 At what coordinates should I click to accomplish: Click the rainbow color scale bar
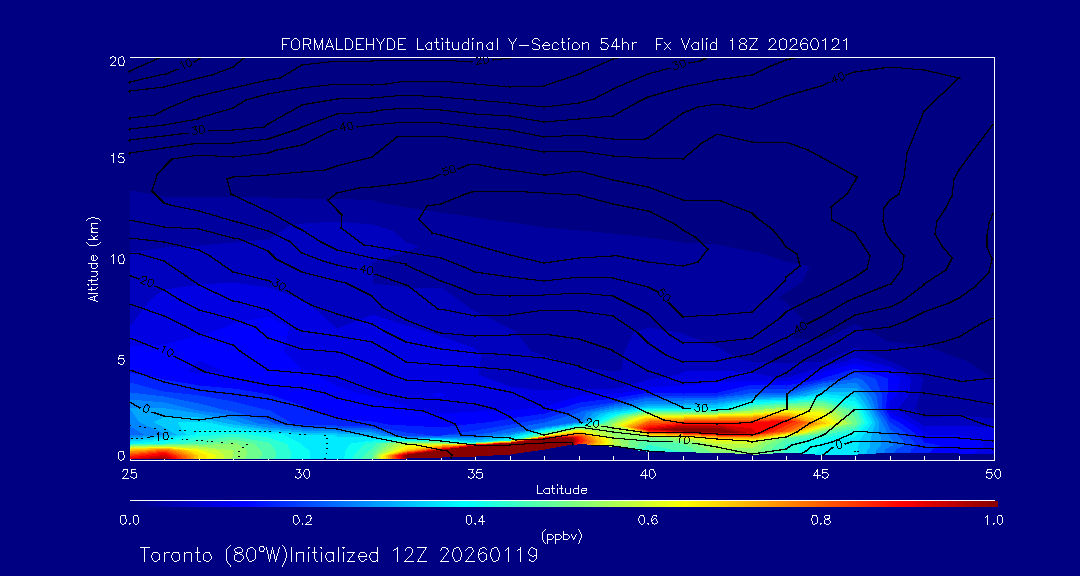563,504
